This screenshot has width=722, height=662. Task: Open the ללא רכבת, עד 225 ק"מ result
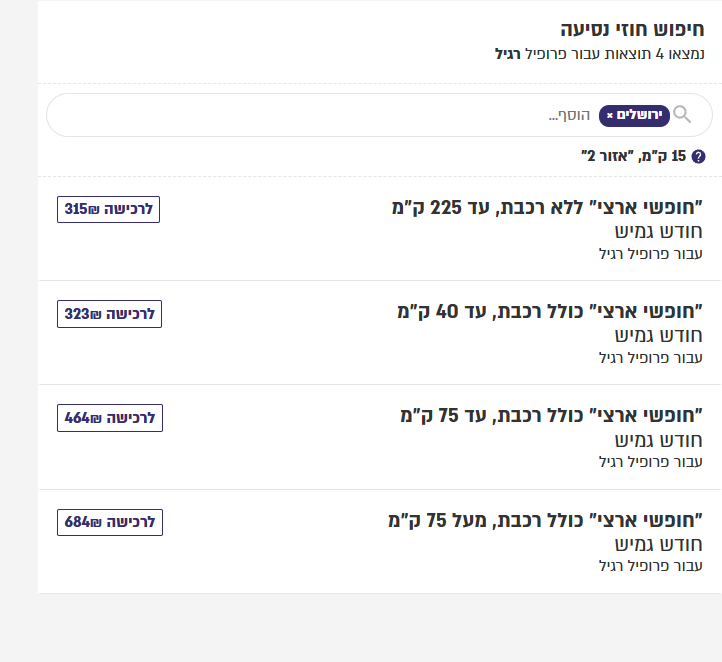(x=547, y=208)
